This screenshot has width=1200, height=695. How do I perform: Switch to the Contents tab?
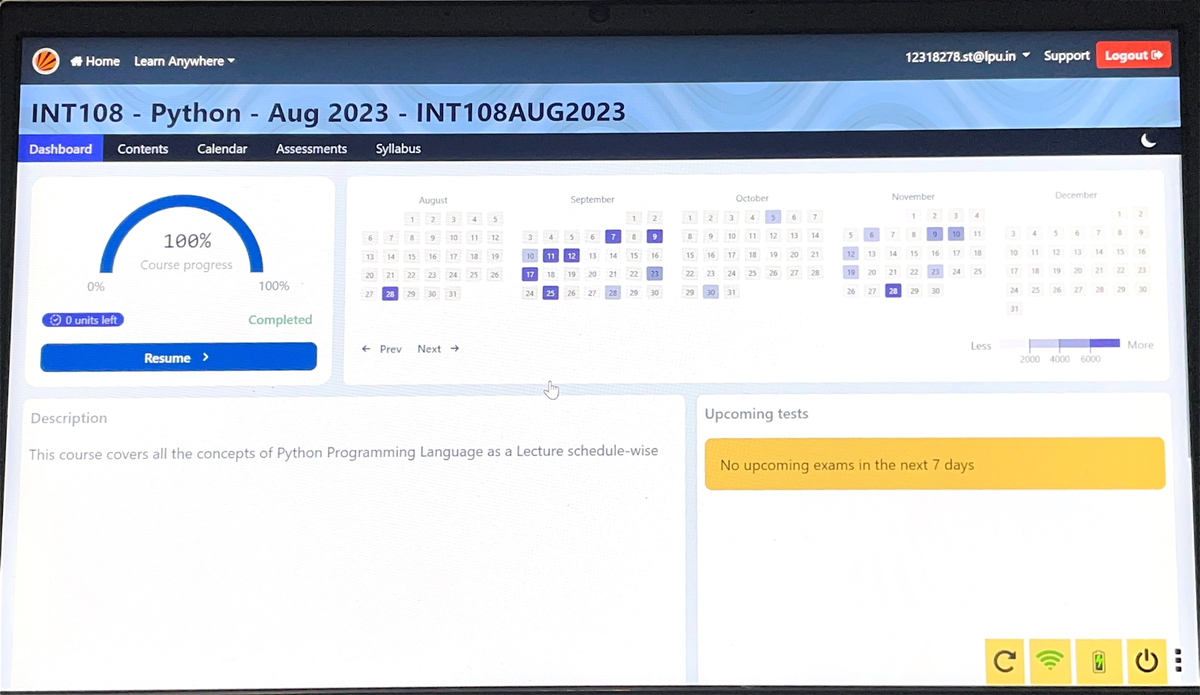coord(143,149)
